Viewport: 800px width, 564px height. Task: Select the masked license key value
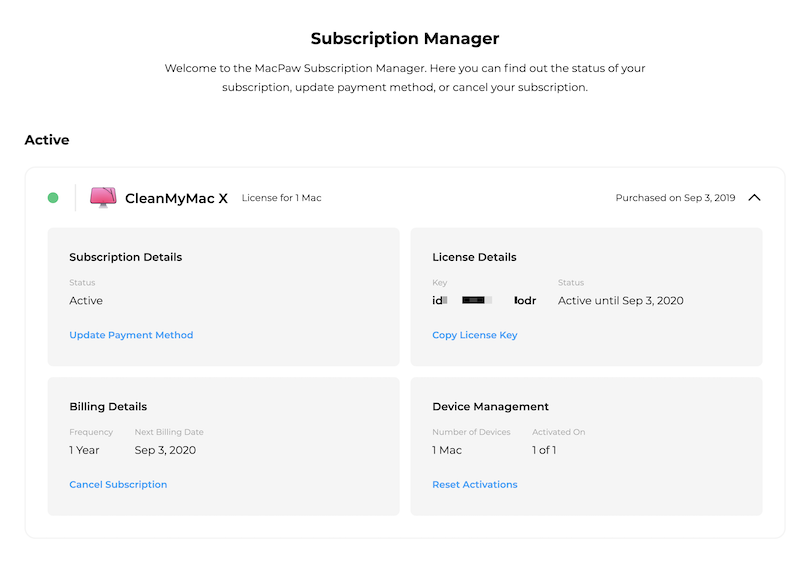[x=484, y=301]
